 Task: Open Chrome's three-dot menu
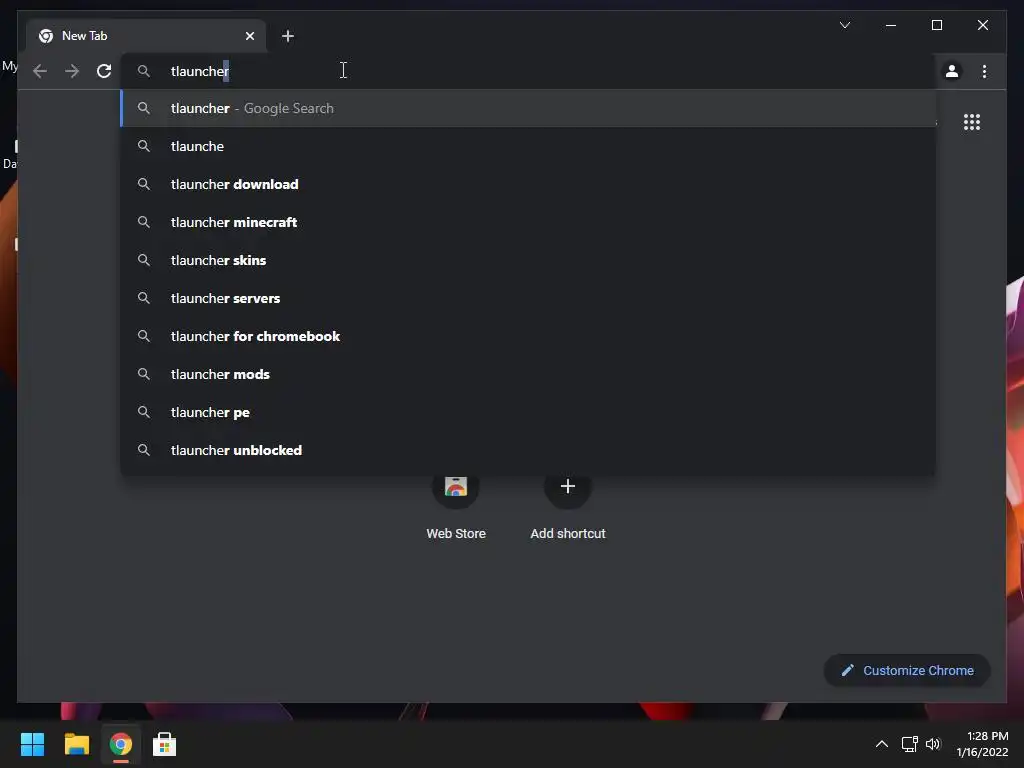(x=984, y=71)
